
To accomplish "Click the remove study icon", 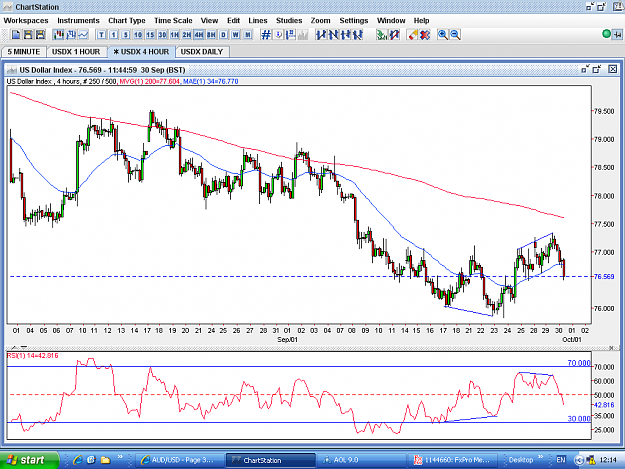I will [394, 35].
